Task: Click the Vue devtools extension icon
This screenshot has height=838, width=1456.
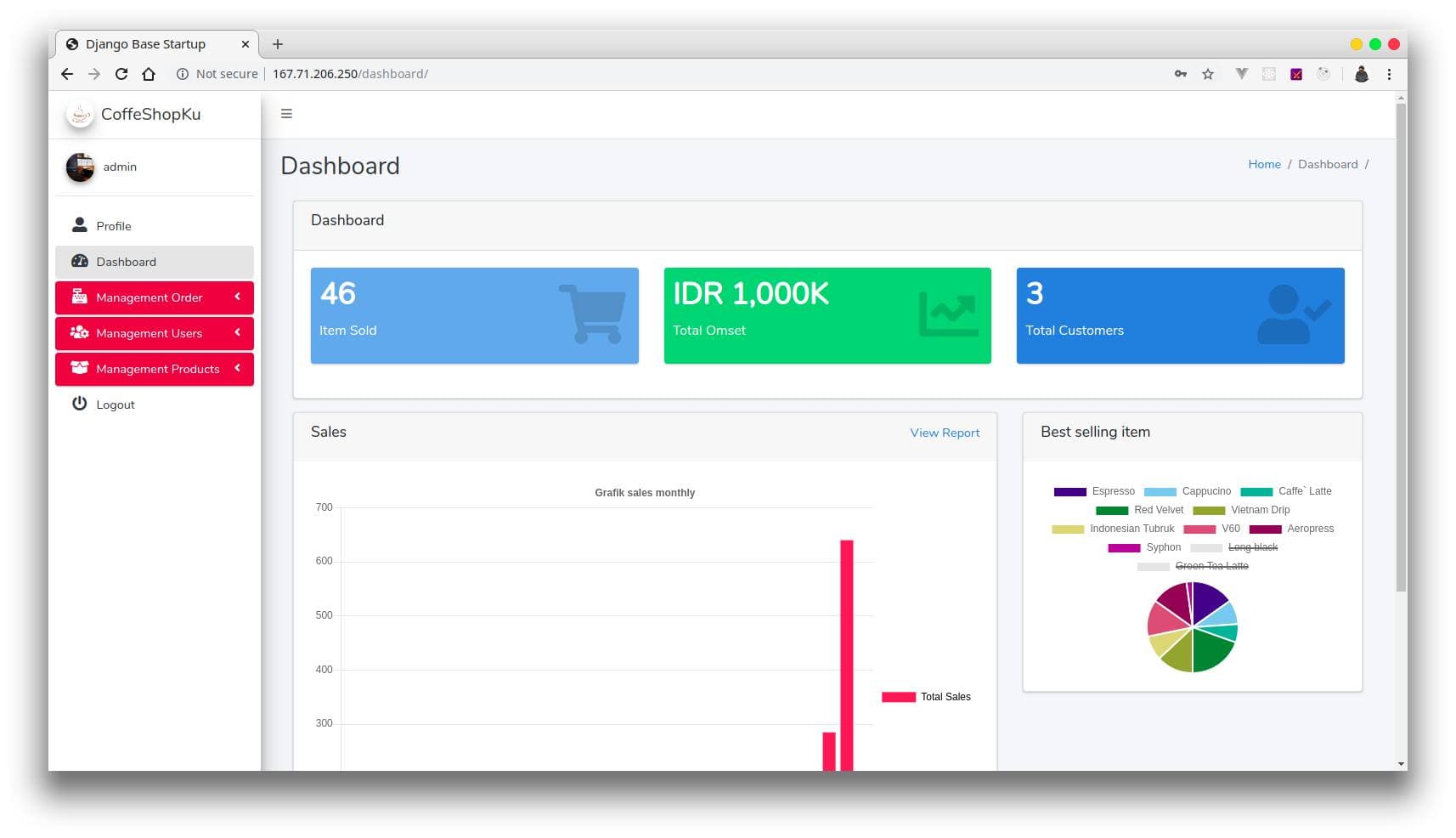Action: click(x=1241, y=74)
